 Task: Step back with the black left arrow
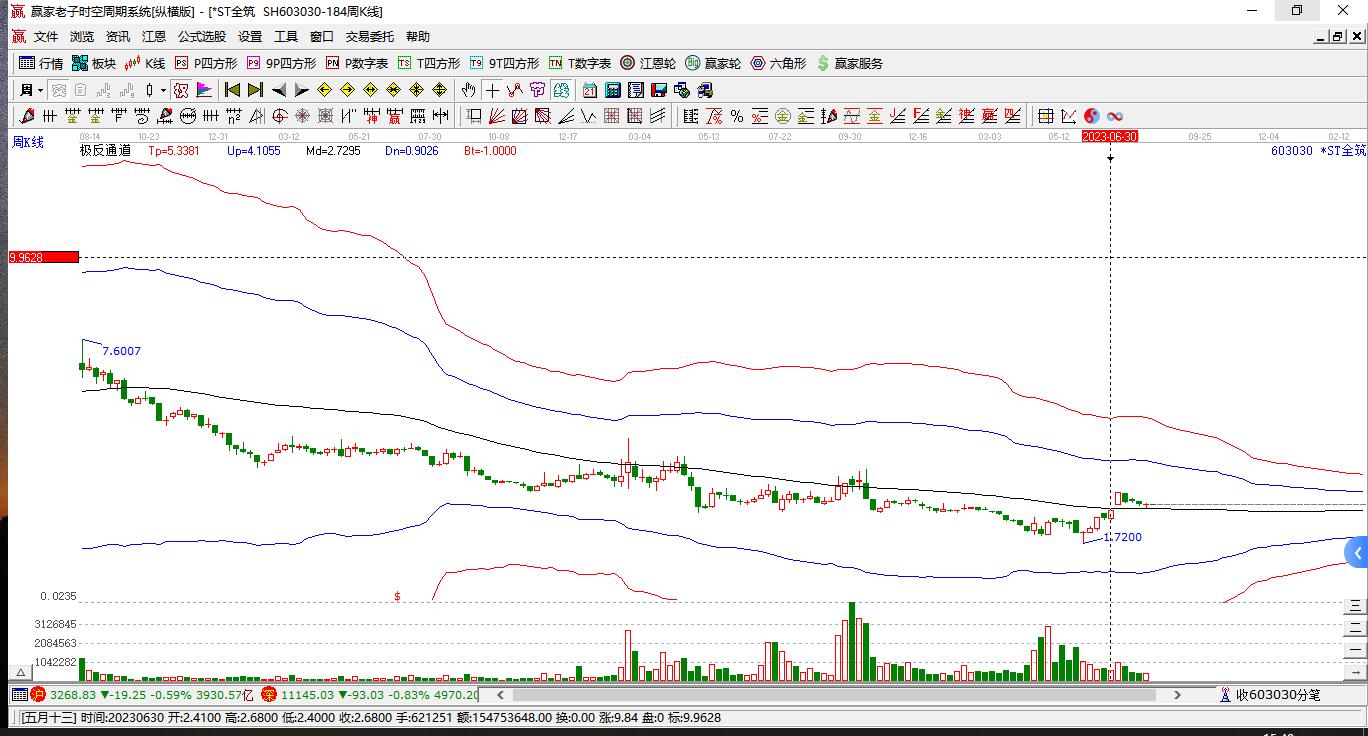[279, 90]
